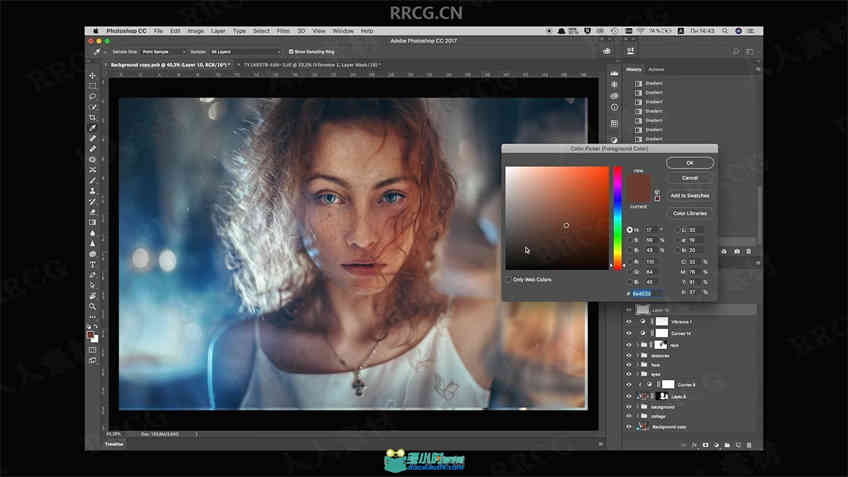848x477 pixels.
Task: Select the Horizontal Type tool
Action: tap(92, 264)
